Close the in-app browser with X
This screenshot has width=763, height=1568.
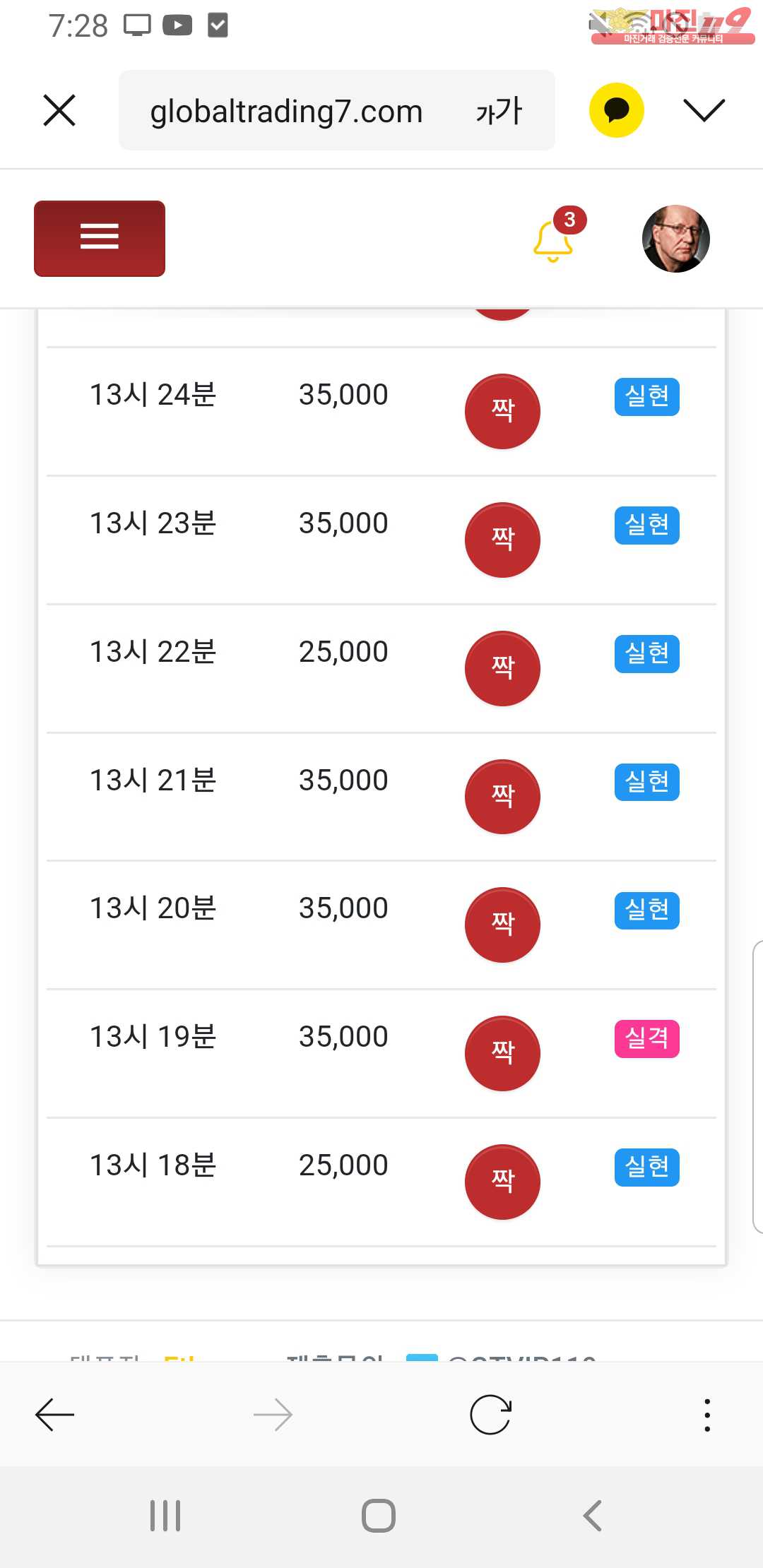59,111
